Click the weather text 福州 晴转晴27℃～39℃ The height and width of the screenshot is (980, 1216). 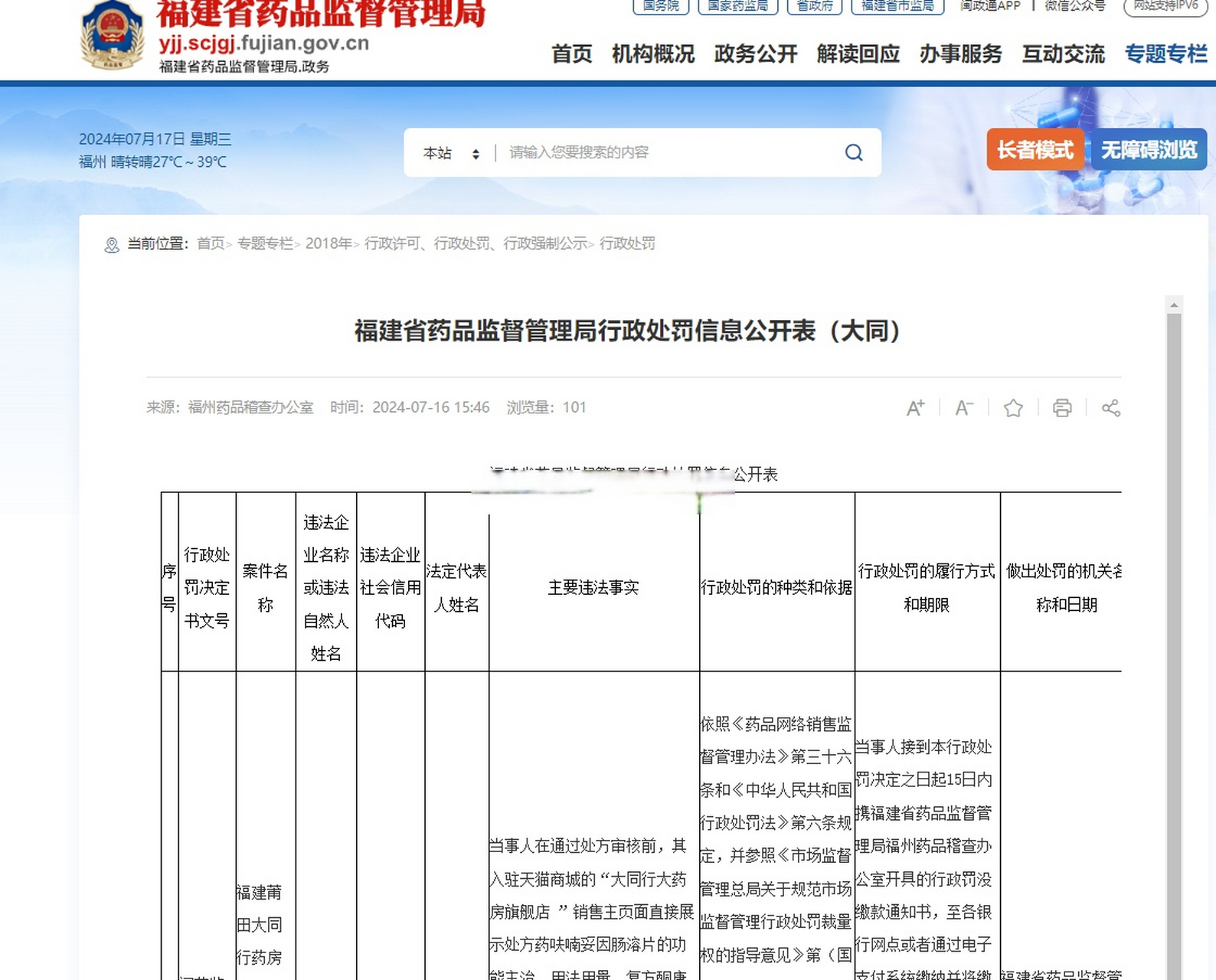coord(152,162)
